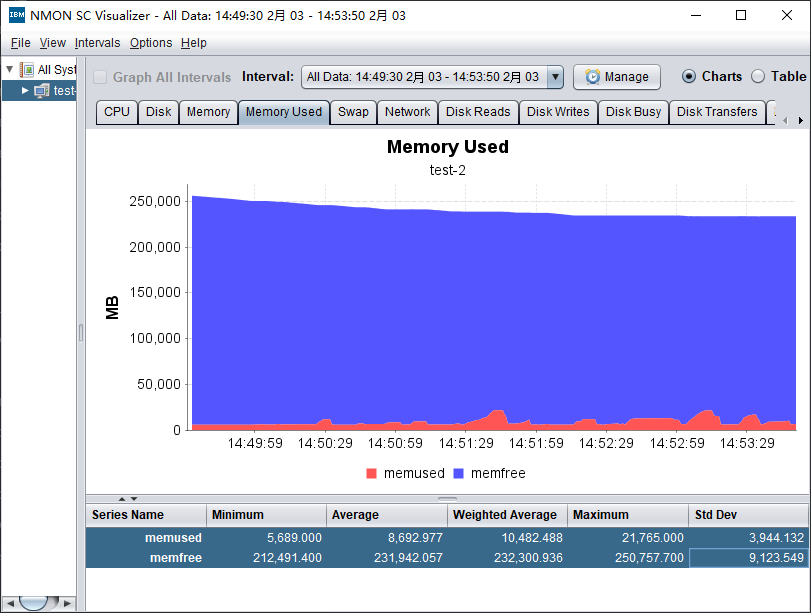Expand the test system tree node
Viewport: 811px width, 613px height.
(x=25, y=91)
